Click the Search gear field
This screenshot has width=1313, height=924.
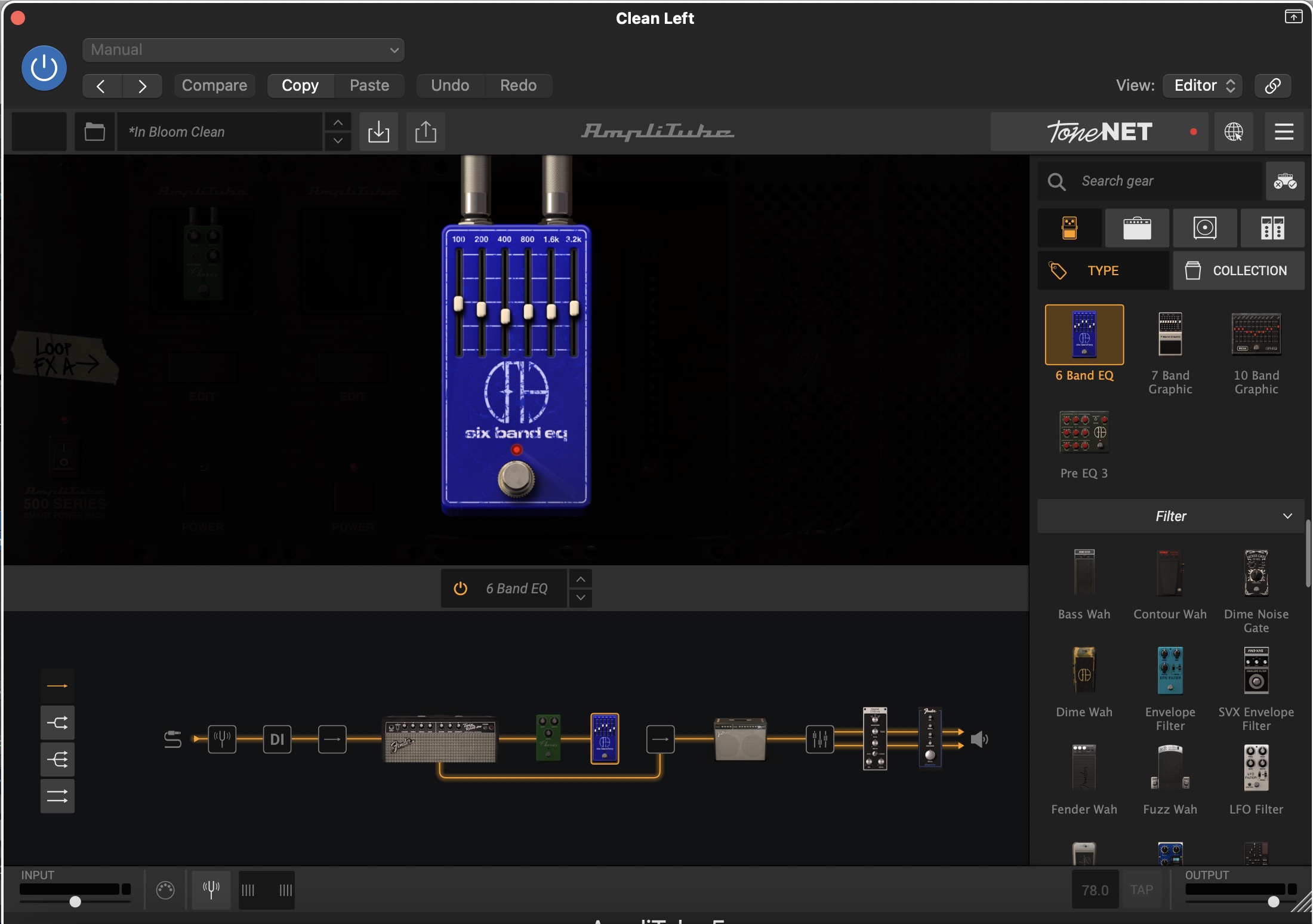click(x=1150, y=181)
